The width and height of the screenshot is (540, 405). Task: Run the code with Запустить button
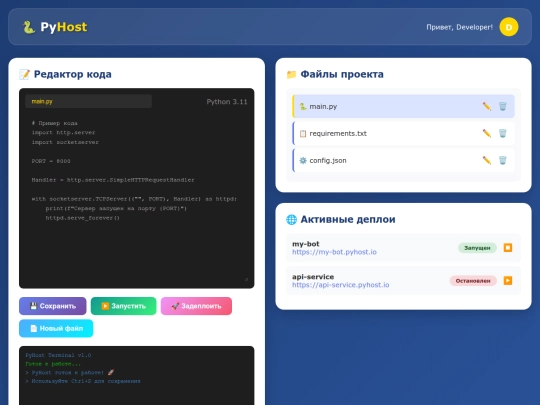pyautogui.click(x=123, y=306)
